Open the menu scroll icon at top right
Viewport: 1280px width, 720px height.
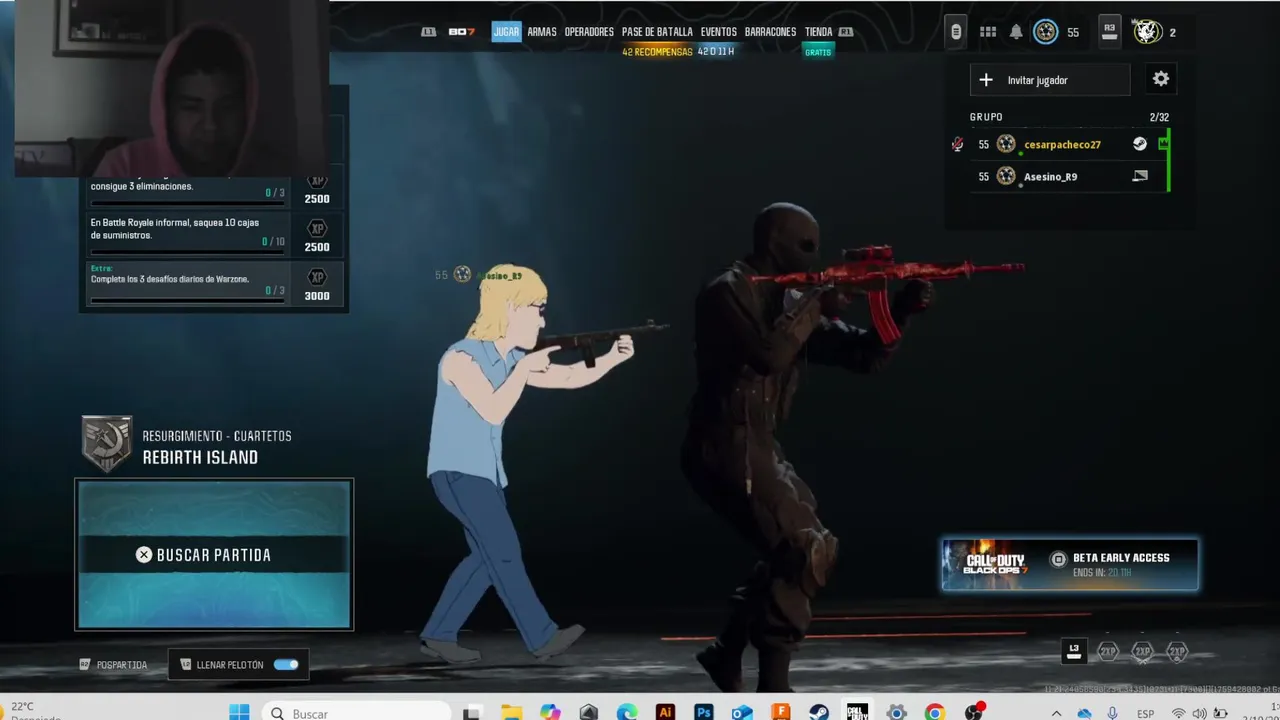click(x=956, y=32)
